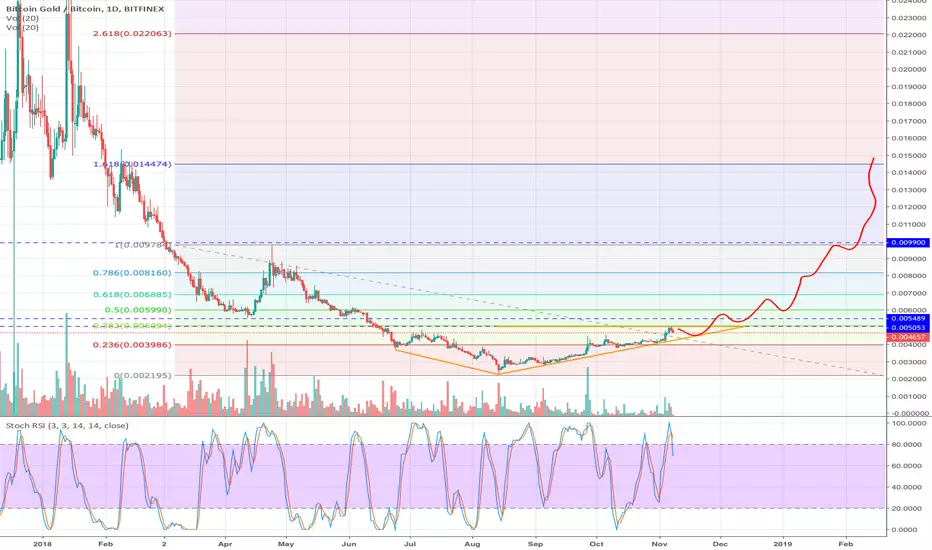Select the 0.618(0.006885) Fibonacci level label
The height and width of the screenshot is (550, 932).
132,294
